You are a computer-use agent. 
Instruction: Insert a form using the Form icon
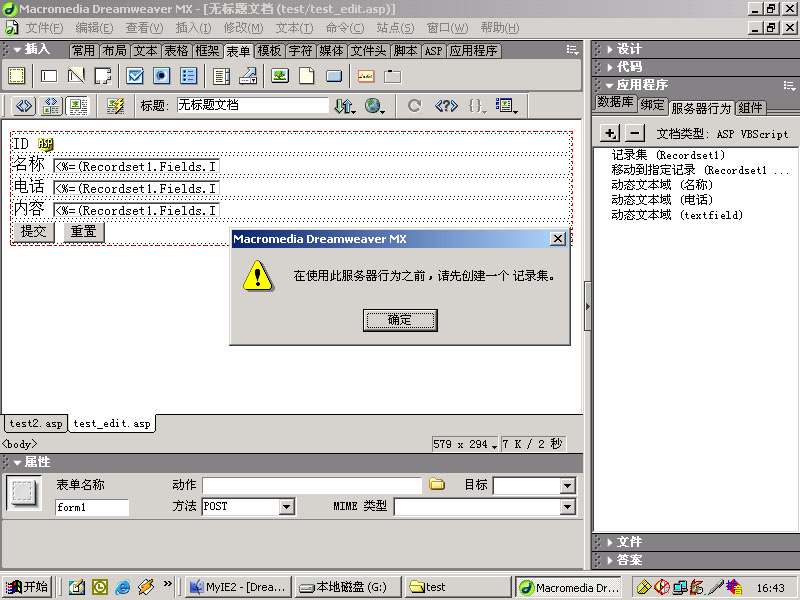coord(16,75)
